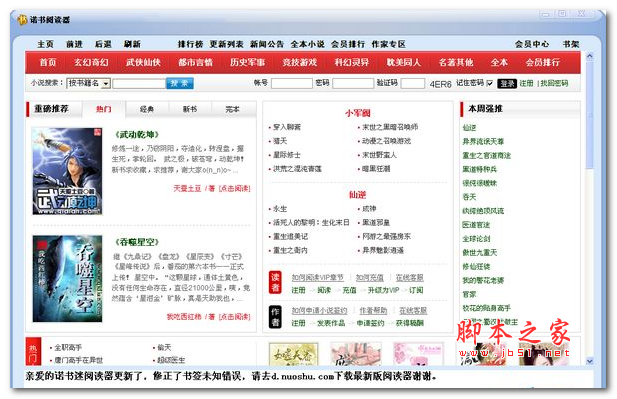
Task: Open the 《武动乾坤》 title link
Action: tap(137, 135)
